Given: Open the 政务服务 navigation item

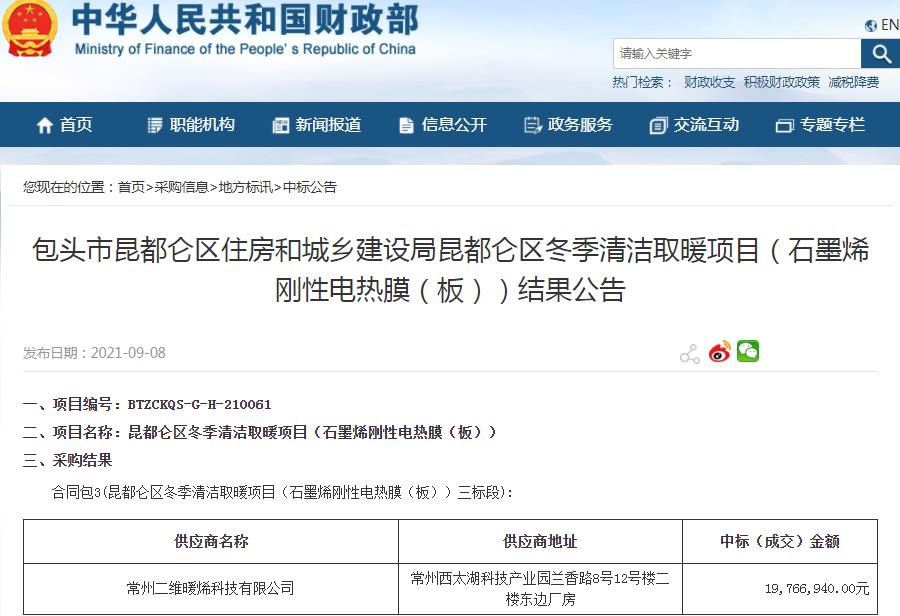Looking at the screenshot, I should click(569, 125).
